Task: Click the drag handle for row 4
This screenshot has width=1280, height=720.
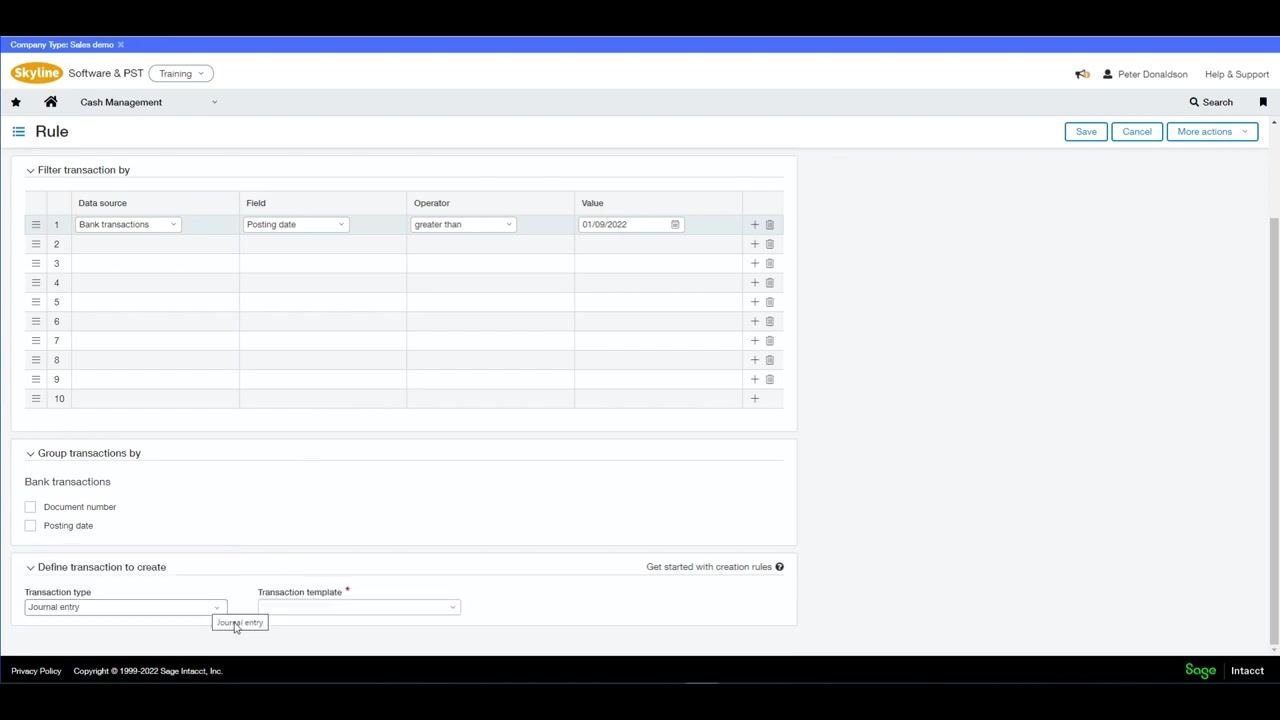Action: 36,283
